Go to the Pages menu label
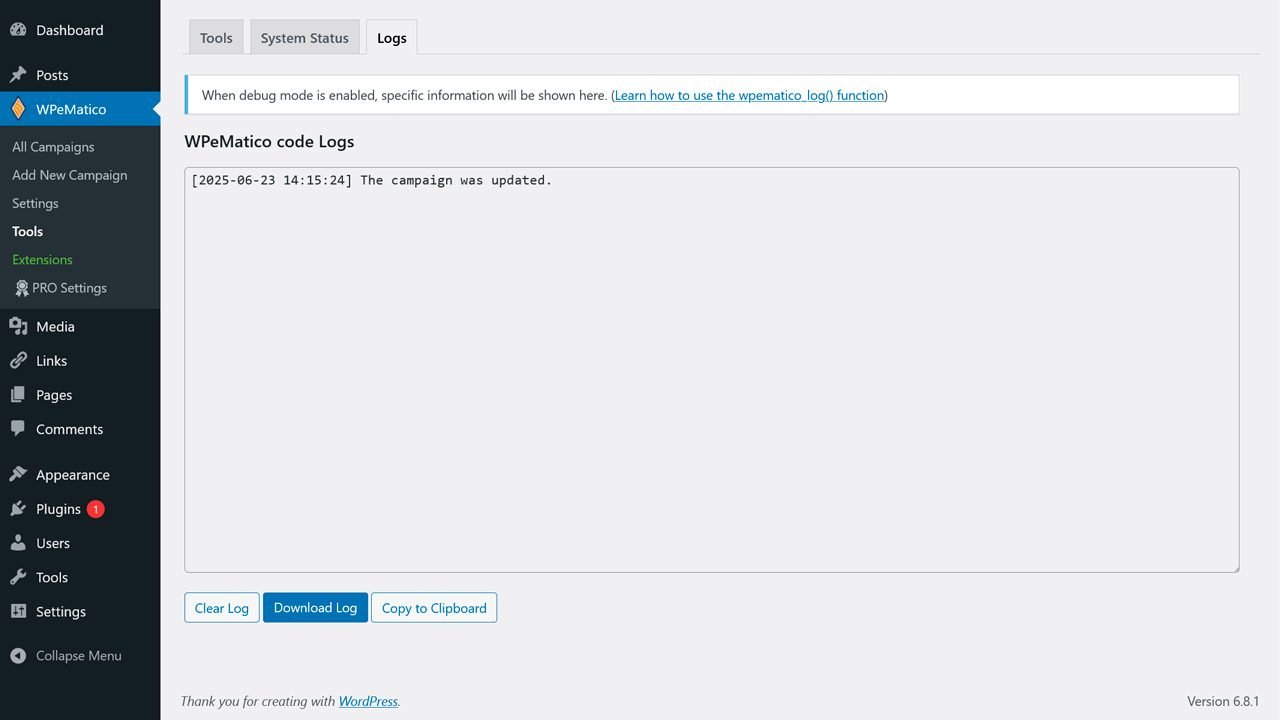 click(x=54, y=395)
